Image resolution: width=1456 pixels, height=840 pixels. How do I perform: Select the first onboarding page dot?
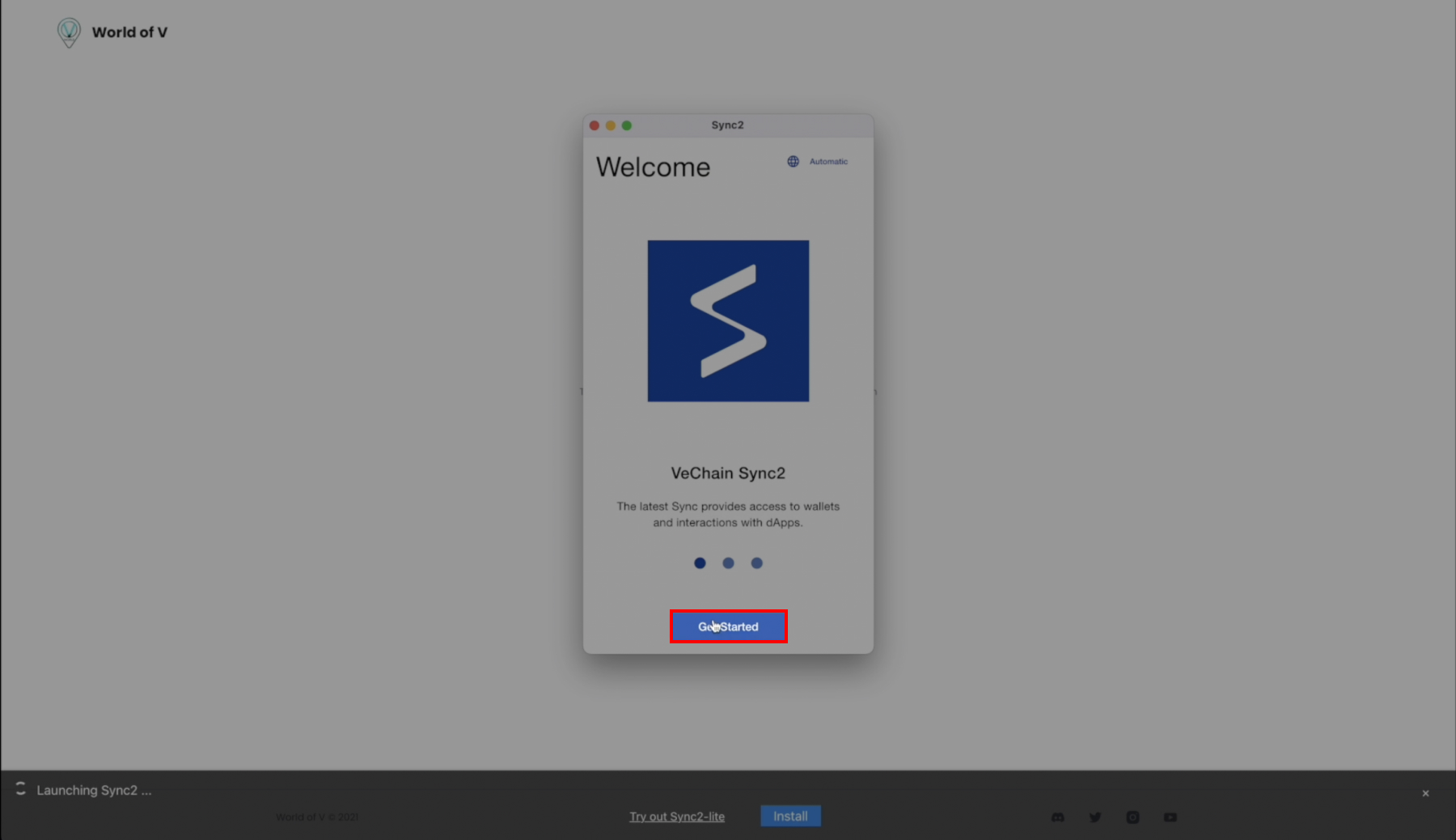[x=700, y=563]
